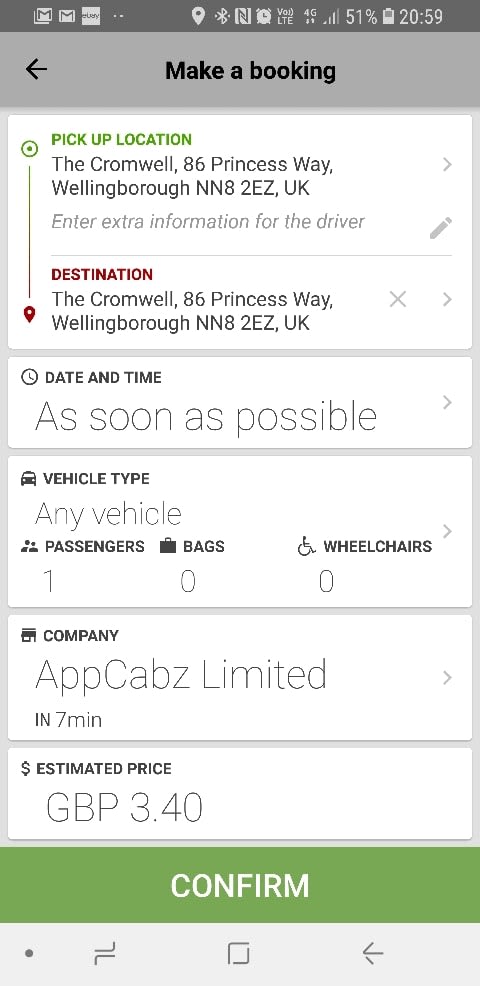The width and height of the screenshot is (480, 986).
Task: Tap Android recent apps navigation button
Action: point(104,955)
